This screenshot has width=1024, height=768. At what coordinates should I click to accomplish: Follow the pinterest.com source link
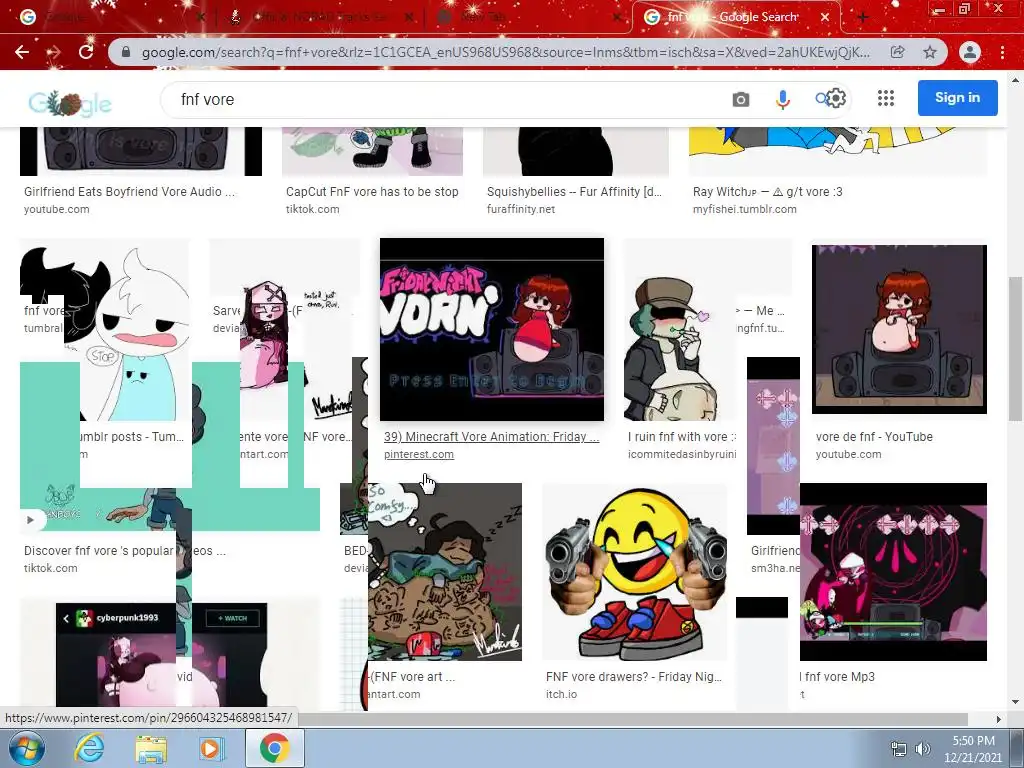point(419,455)
